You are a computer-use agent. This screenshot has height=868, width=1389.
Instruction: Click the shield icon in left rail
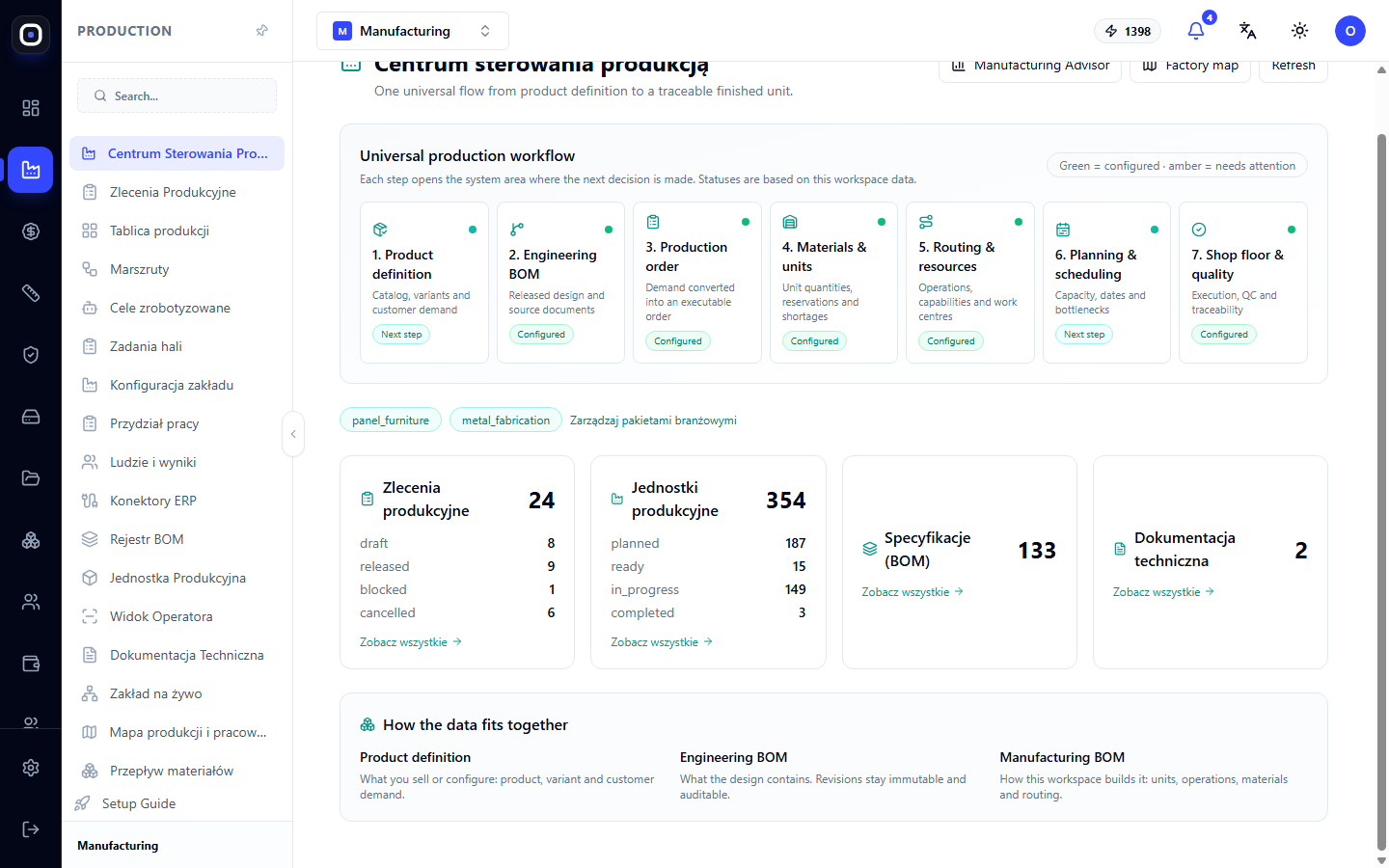[31, 355]
